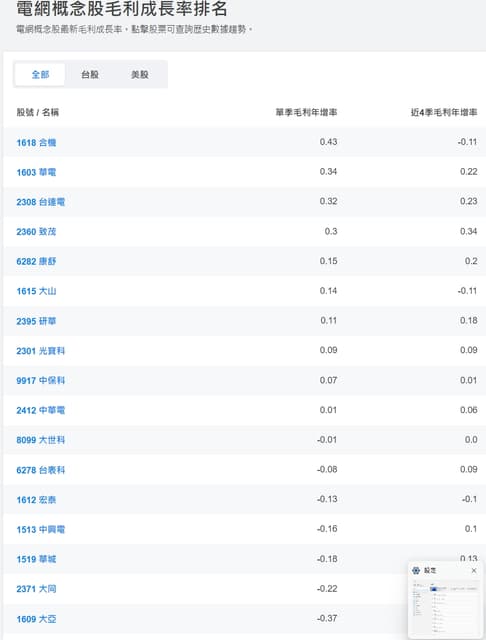Open stock link 1612
The height and width of the screenshot is (640, 486).
click(36, 500)
